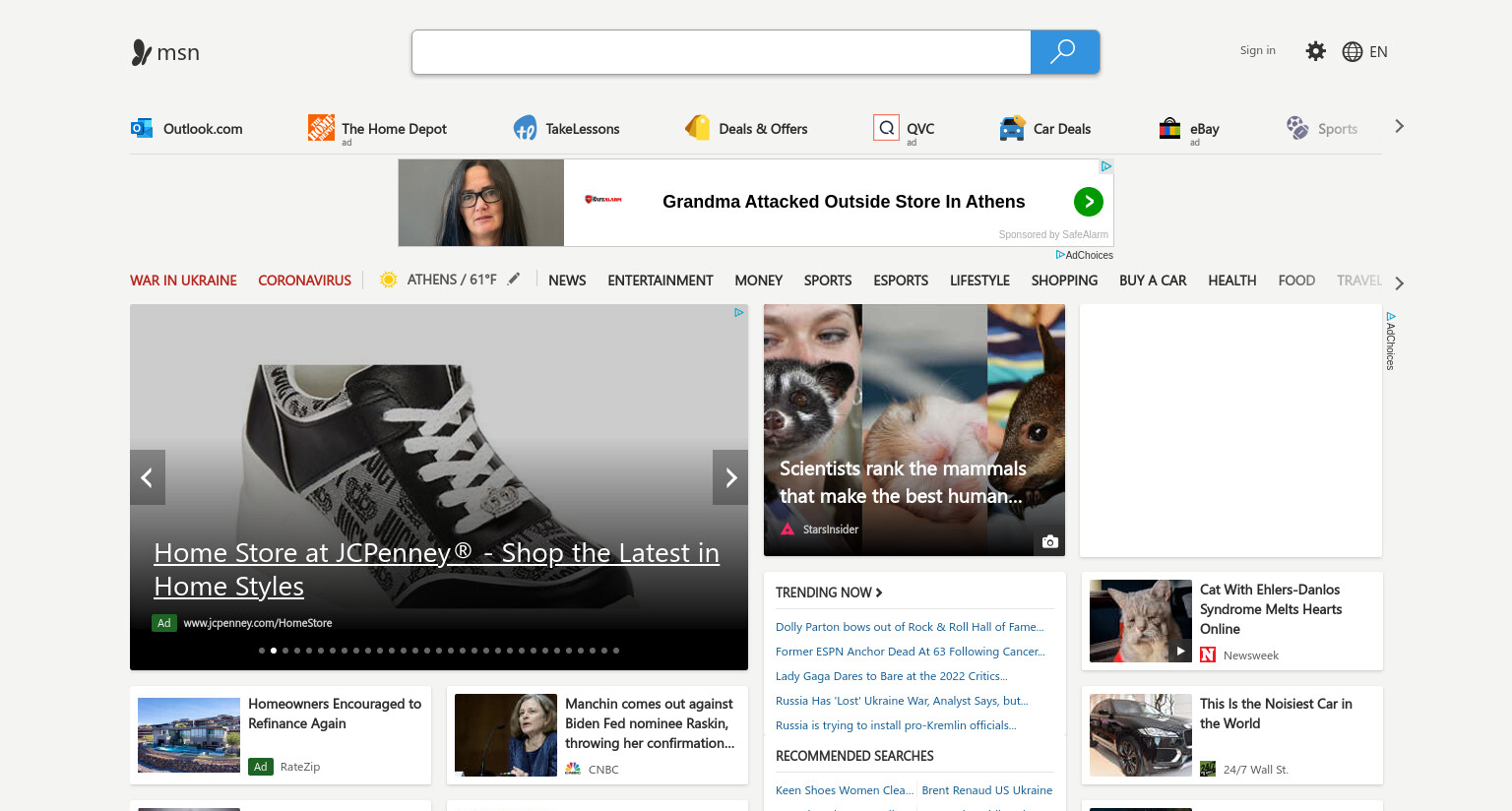Open language globe EN selector
The height and width of the screenshot is (811, 1512).
(1364, 51)
